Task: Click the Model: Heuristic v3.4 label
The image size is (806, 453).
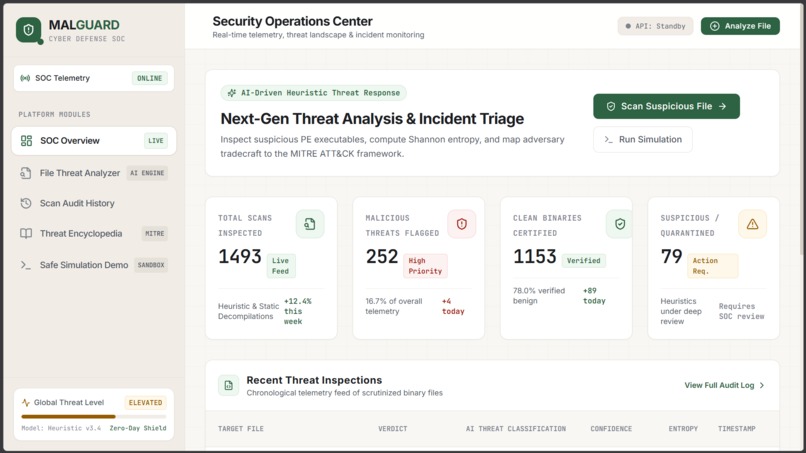Action: [x=61, y=428]
